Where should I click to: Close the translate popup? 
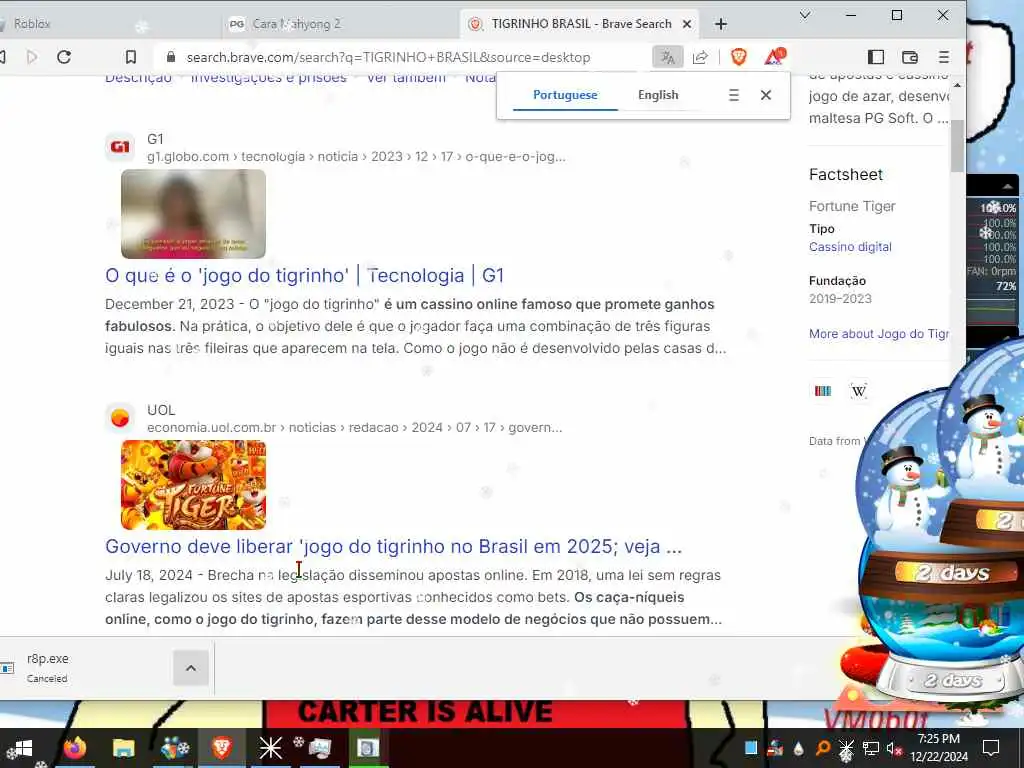pos(766,95)
